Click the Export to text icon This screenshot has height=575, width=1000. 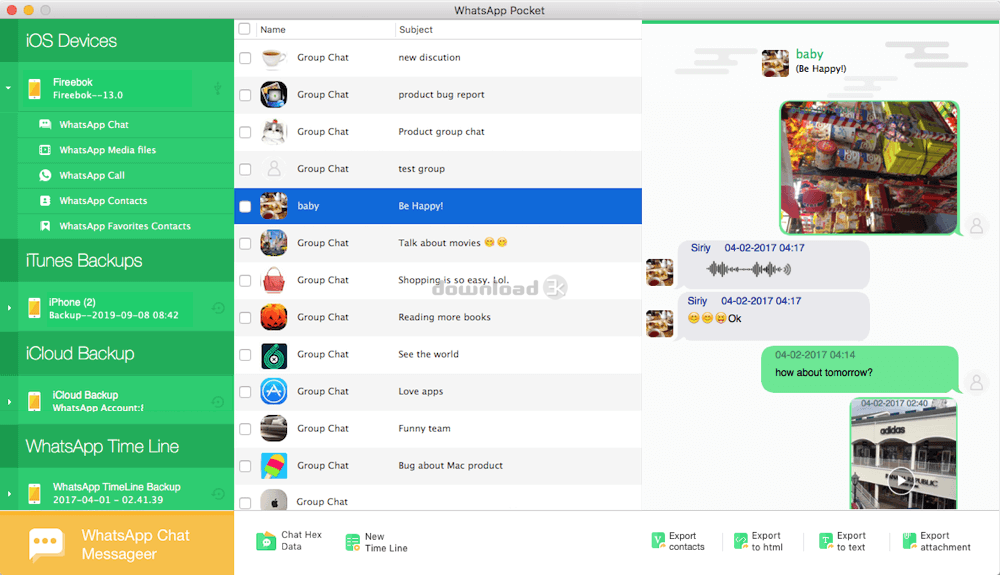pyautogui.click(x=826, y=541)
